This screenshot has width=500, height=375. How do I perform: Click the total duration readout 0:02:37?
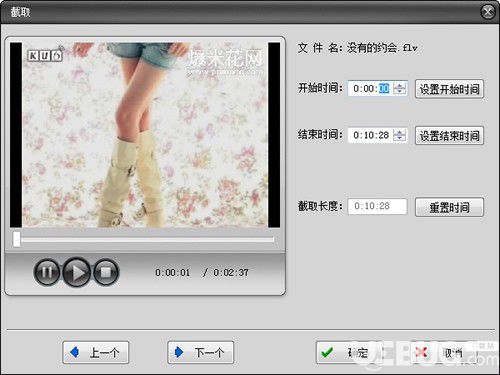tap(231, 273)
